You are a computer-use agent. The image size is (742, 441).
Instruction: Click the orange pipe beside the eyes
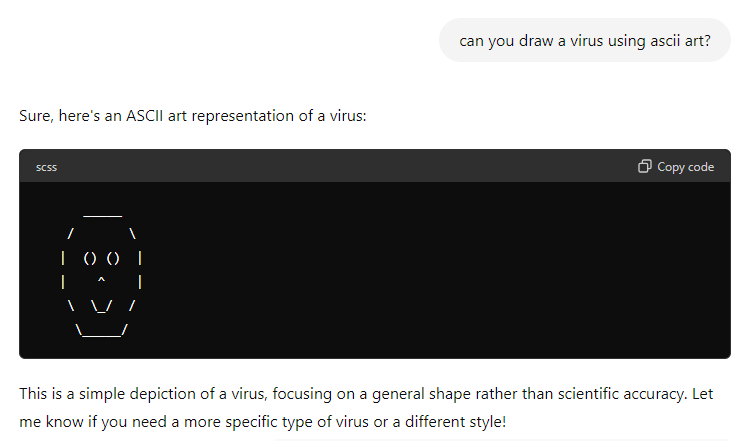(141, 258)
